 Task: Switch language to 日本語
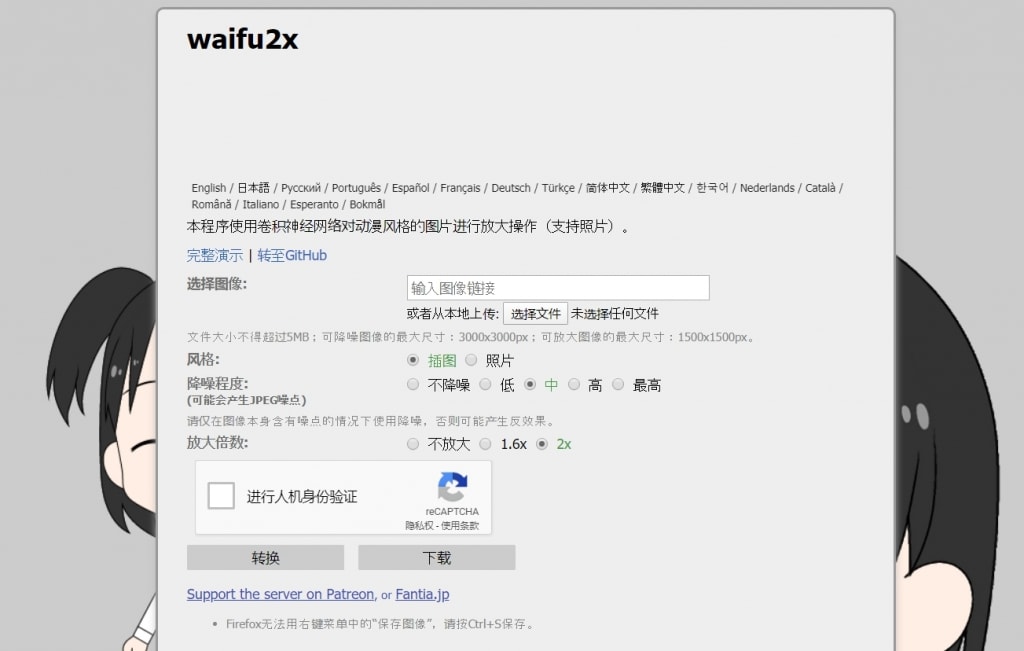tap(253, 188)
